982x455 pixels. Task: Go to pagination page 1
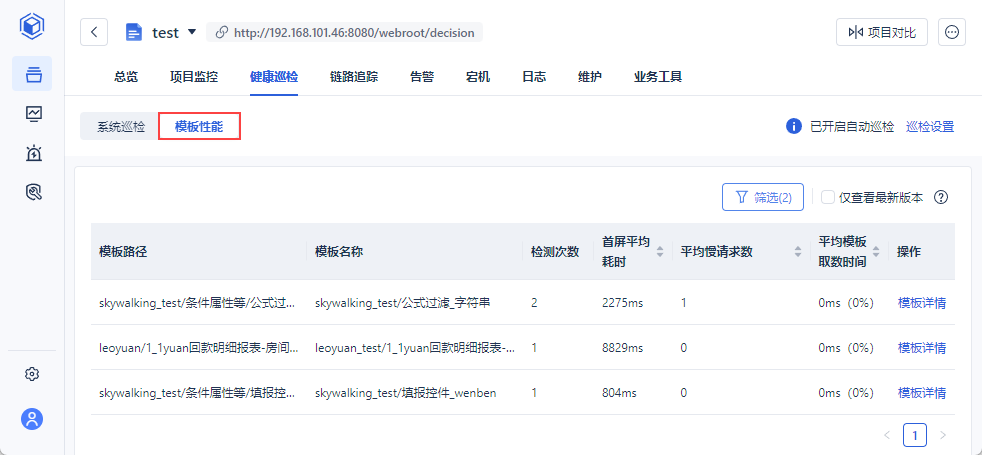pyautogui.click(x=914, y=434)
